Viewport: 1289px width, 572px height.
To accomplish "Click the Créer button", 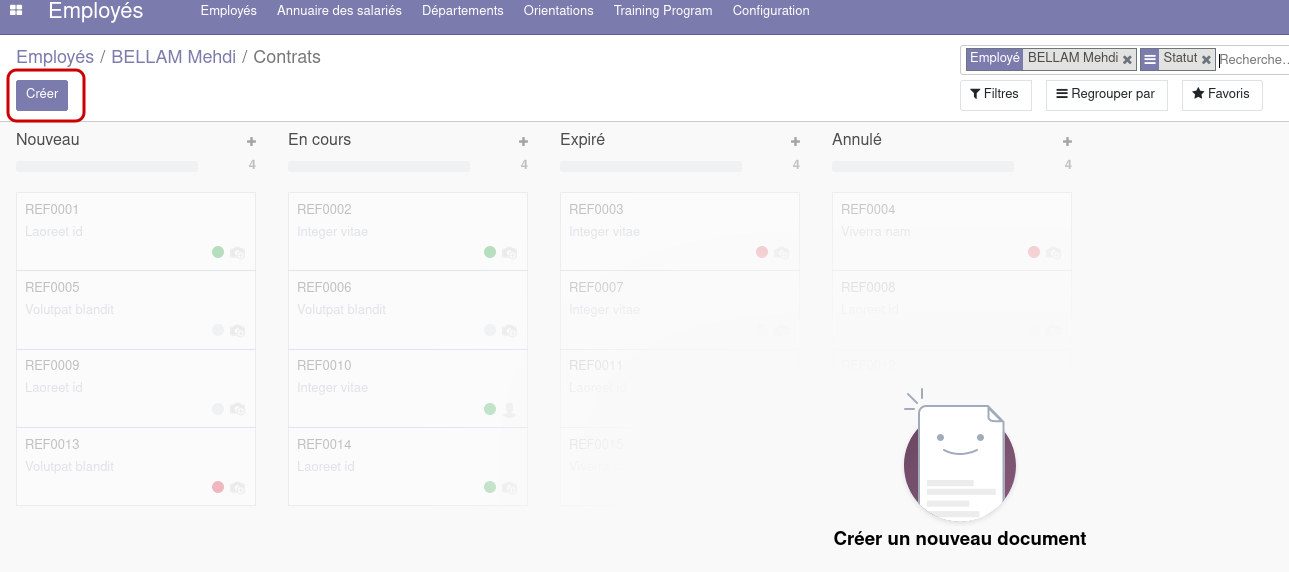I will click(x=42, y=95).
